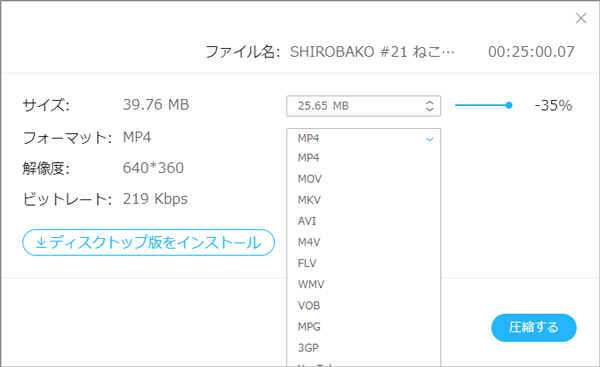
Task: Click the resolution value 640*360
Action: [x=153, y=168]
